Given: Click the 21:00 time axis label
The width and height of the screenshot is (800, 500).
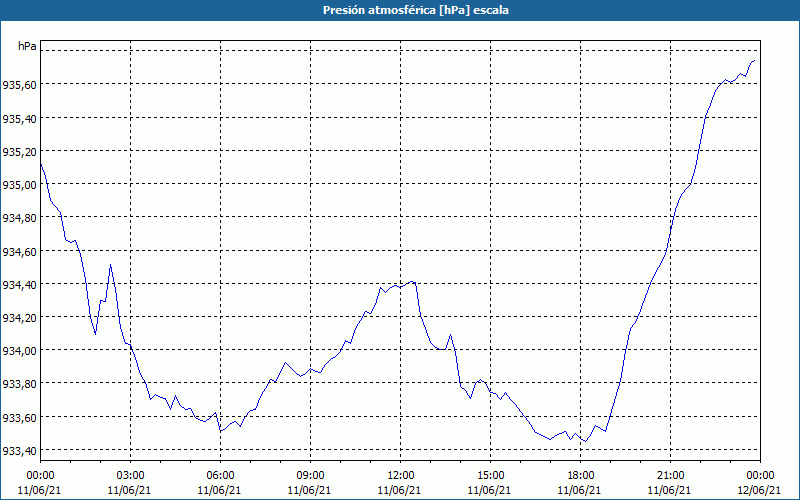Looking at the screenshot, I should 670,476.
